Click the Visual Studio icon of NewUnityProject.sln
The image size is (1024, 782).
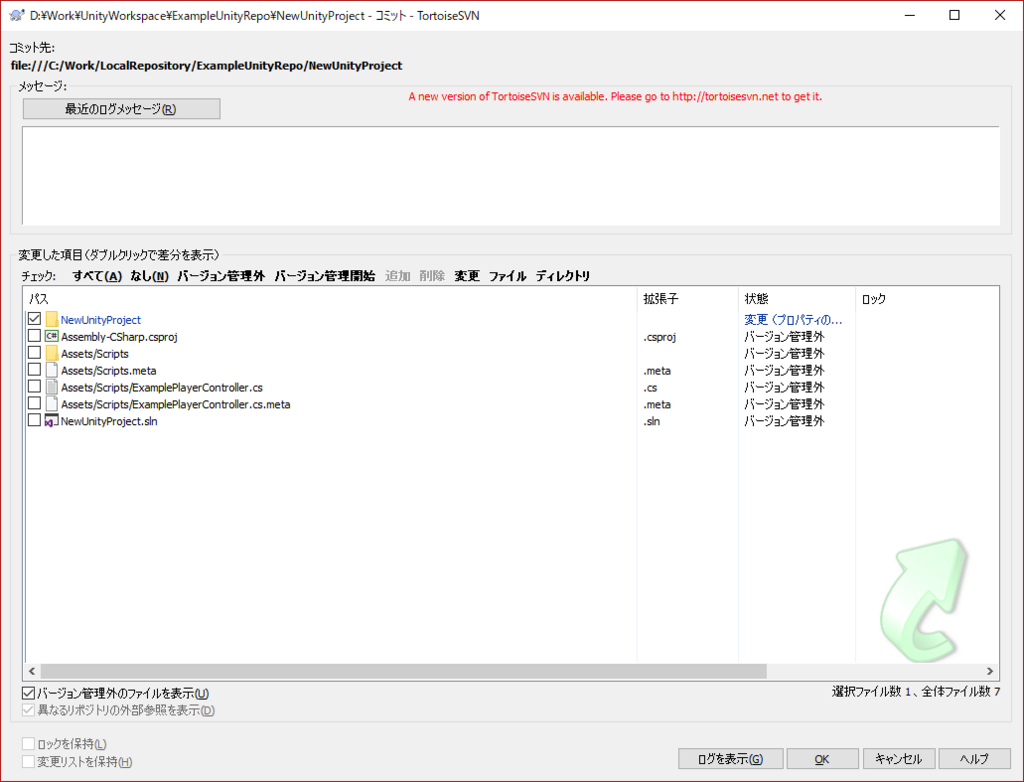pos(52,421)
